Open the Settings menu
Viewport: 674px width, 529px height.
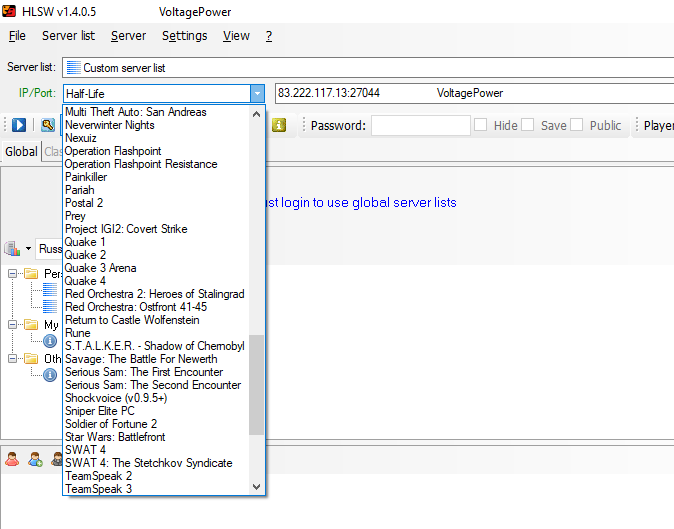tap(184, 36)
